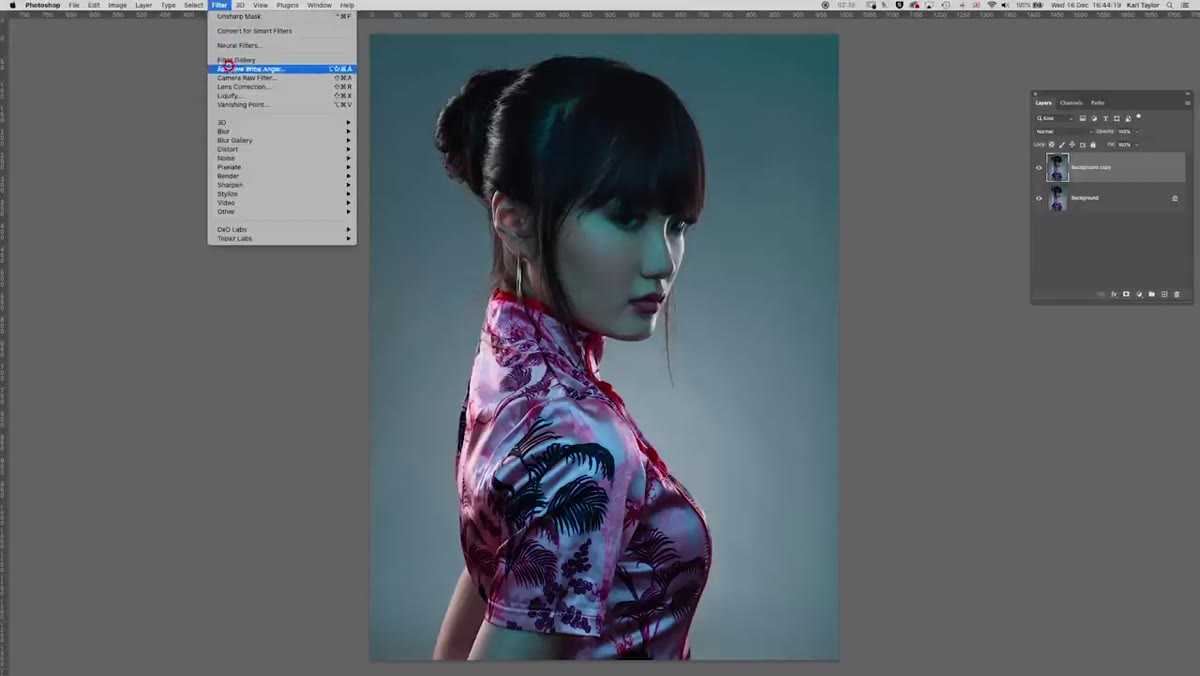Click the Wi-Fi icon in macOS menu bar
This screenshot has width=1200, height=676.
pos(992,5)
